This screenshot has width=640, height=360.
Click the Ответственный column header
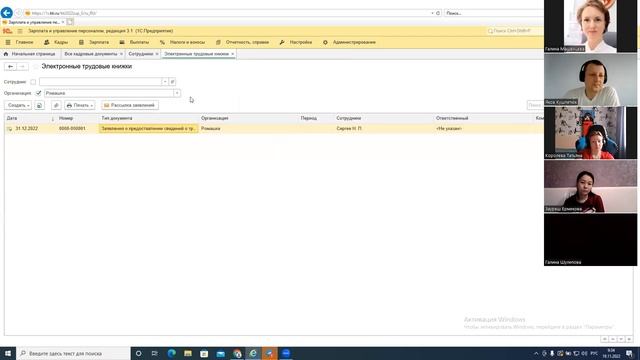tap(483, 118)
